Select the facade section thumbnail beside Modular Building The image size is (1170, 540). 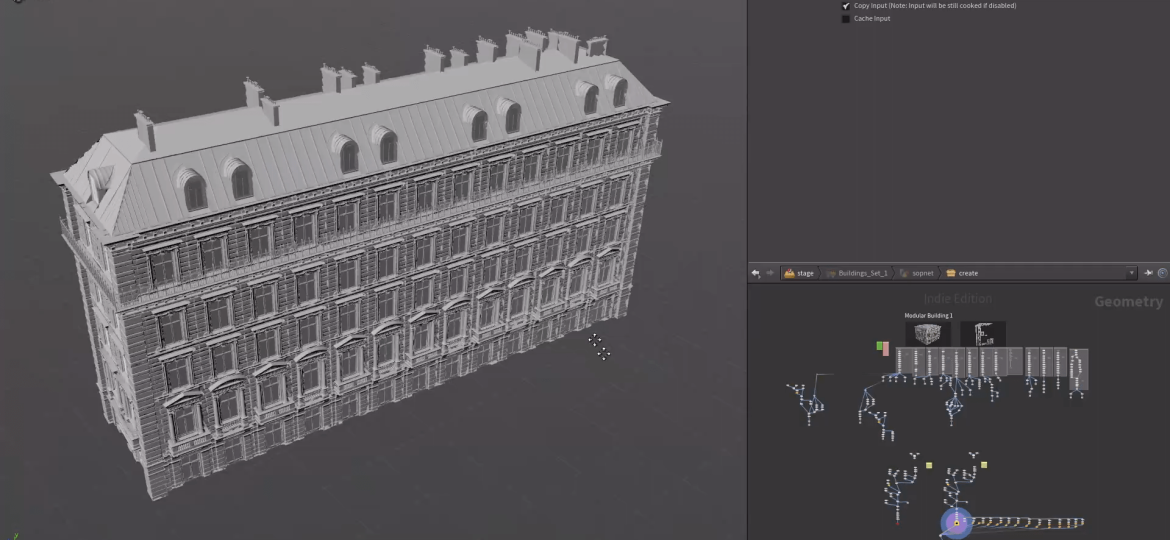pos(983,333)
